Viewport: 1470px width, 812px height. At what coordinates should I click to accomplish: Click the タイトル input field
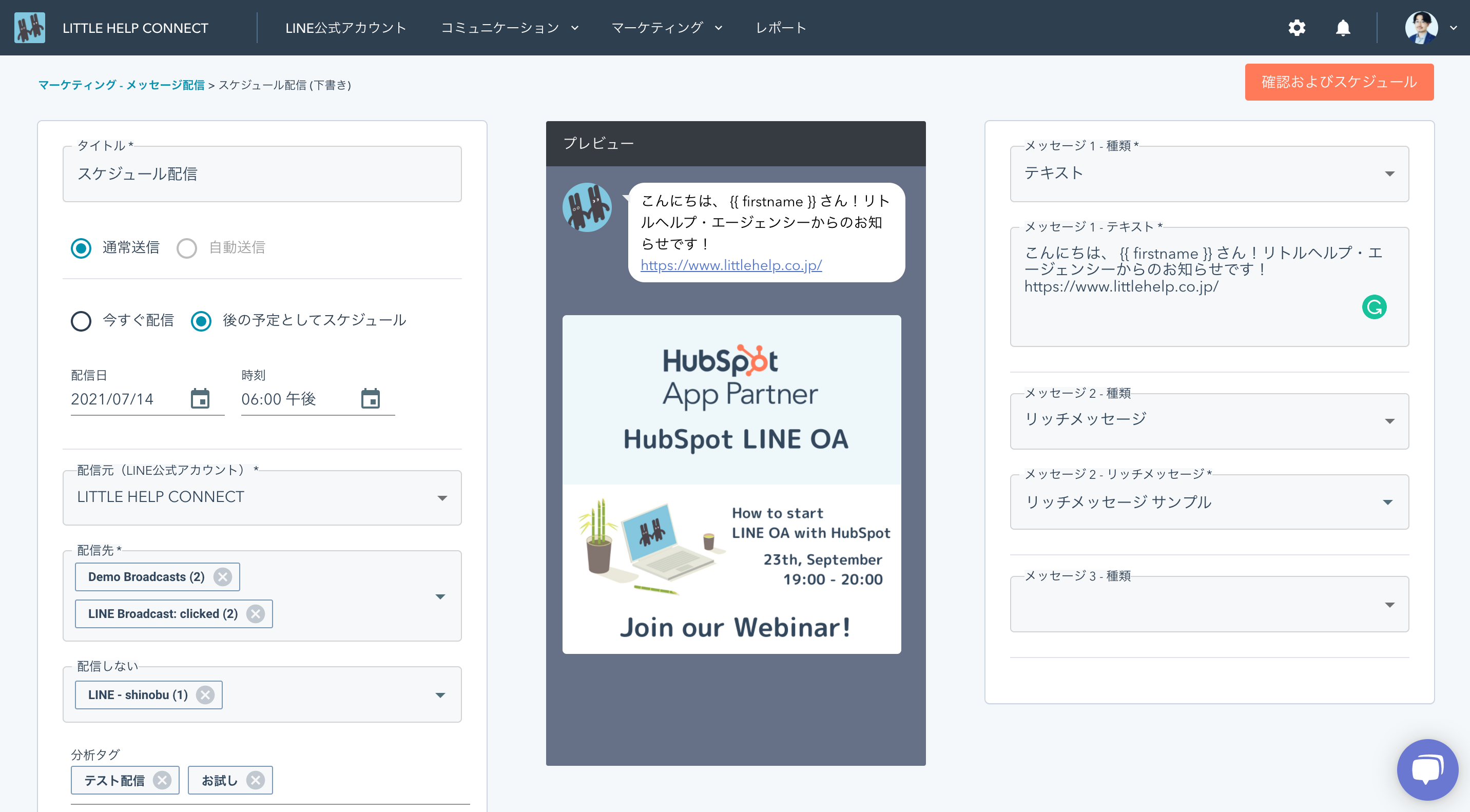click(262, 174)
